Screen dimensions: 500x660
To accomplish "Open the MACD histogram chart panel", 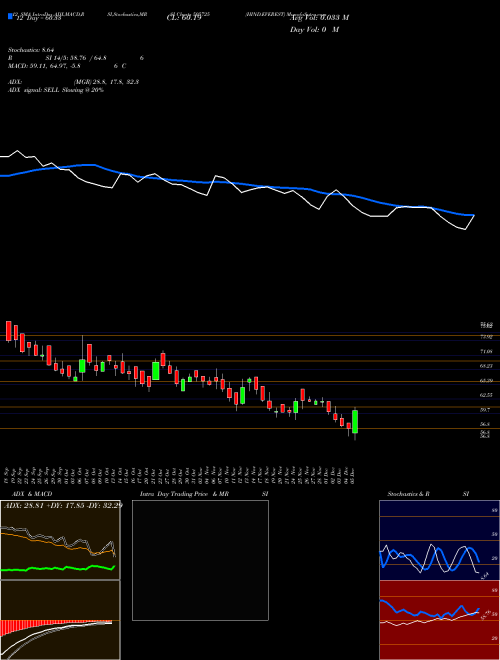I will click(60, 620).
